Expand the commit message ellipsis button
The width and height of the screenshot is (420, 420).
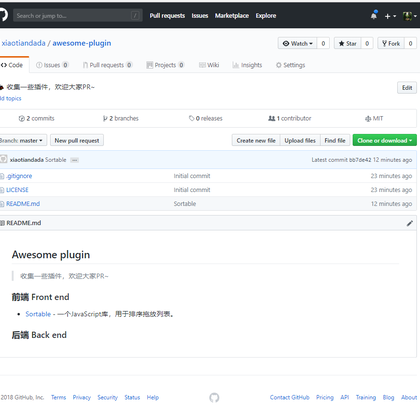click(75, 160)
